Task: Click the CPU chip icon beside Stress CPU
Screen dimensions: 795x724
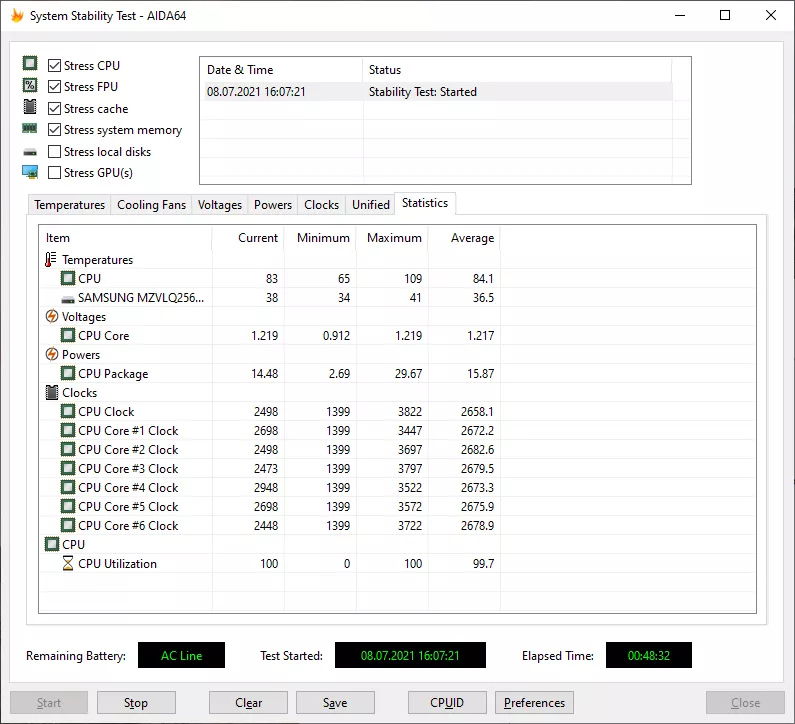Action: 30,63
